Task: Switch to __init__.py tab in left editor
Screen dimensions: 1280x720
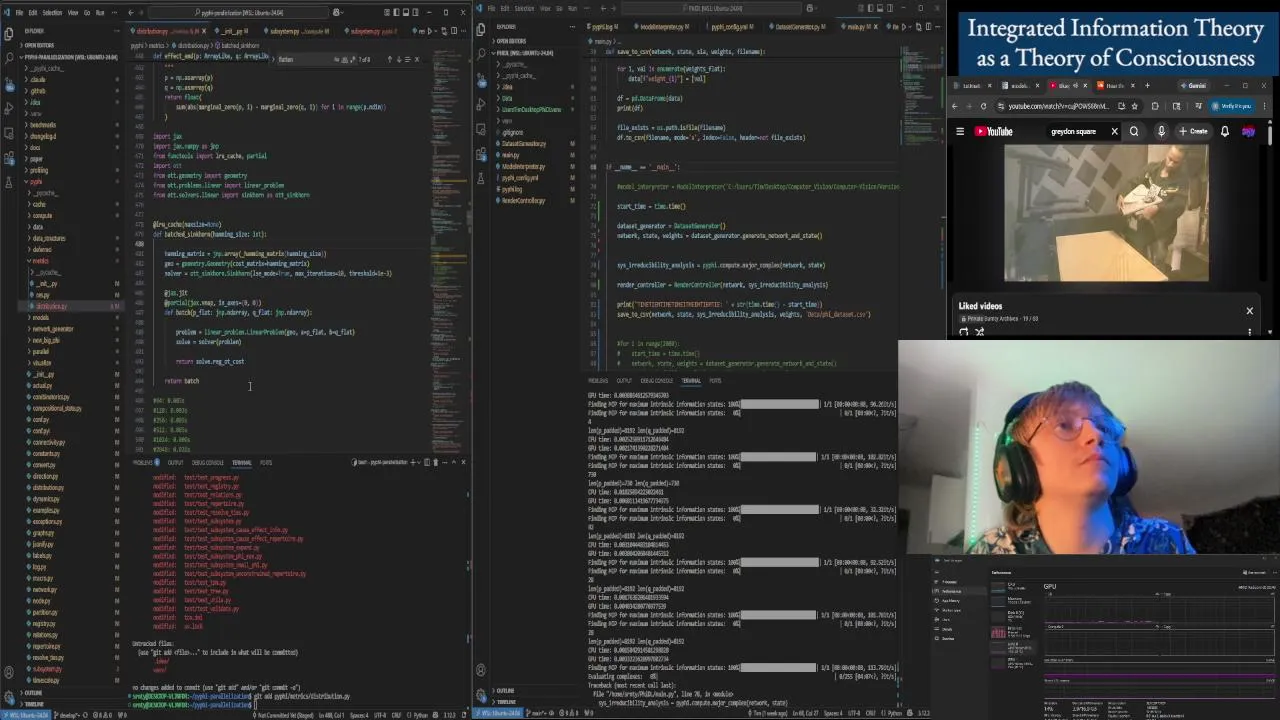Action: (x=232, y=31)
